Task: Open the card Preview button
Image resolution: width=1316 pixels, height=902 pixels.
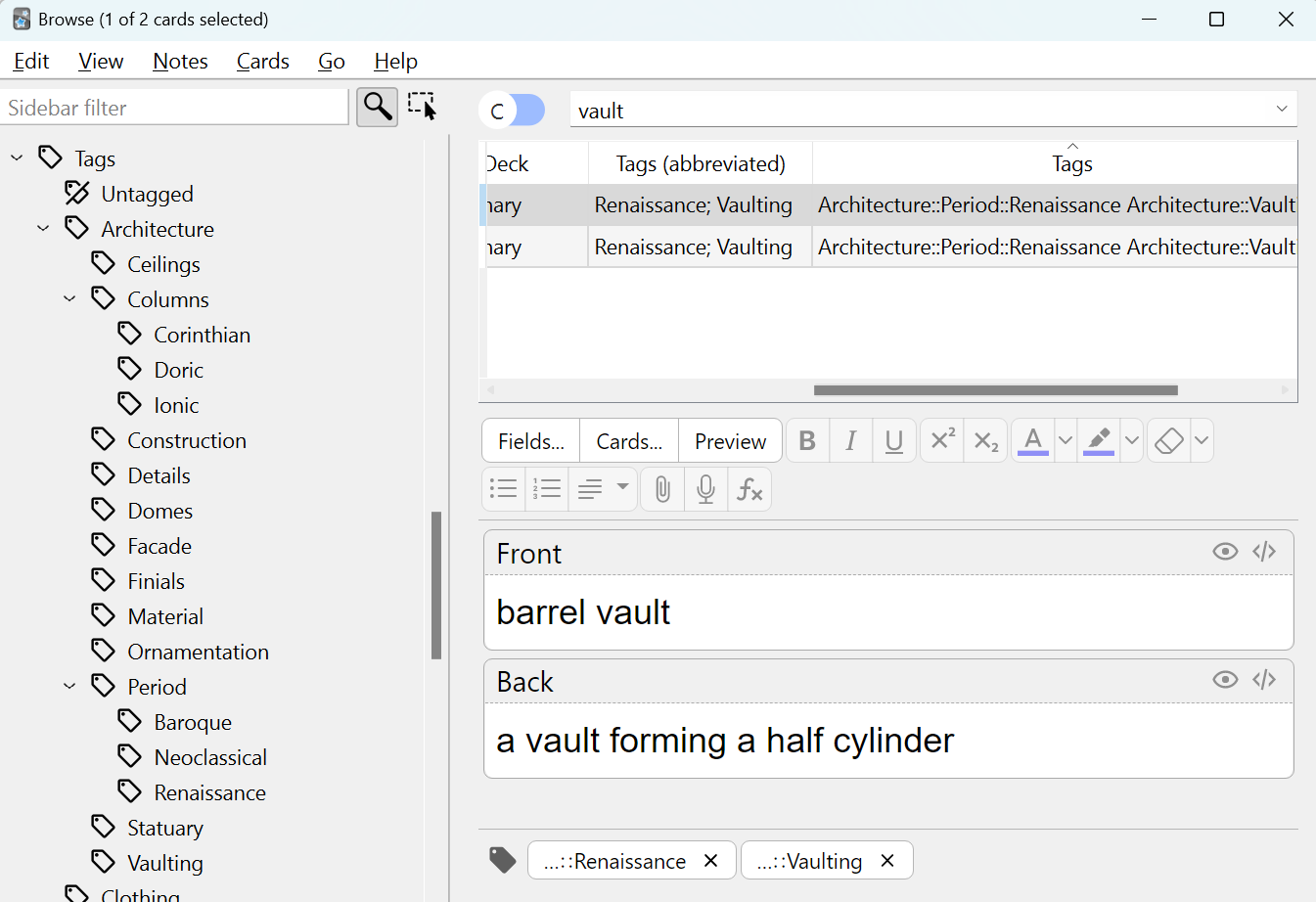Action: pos(730,441)
